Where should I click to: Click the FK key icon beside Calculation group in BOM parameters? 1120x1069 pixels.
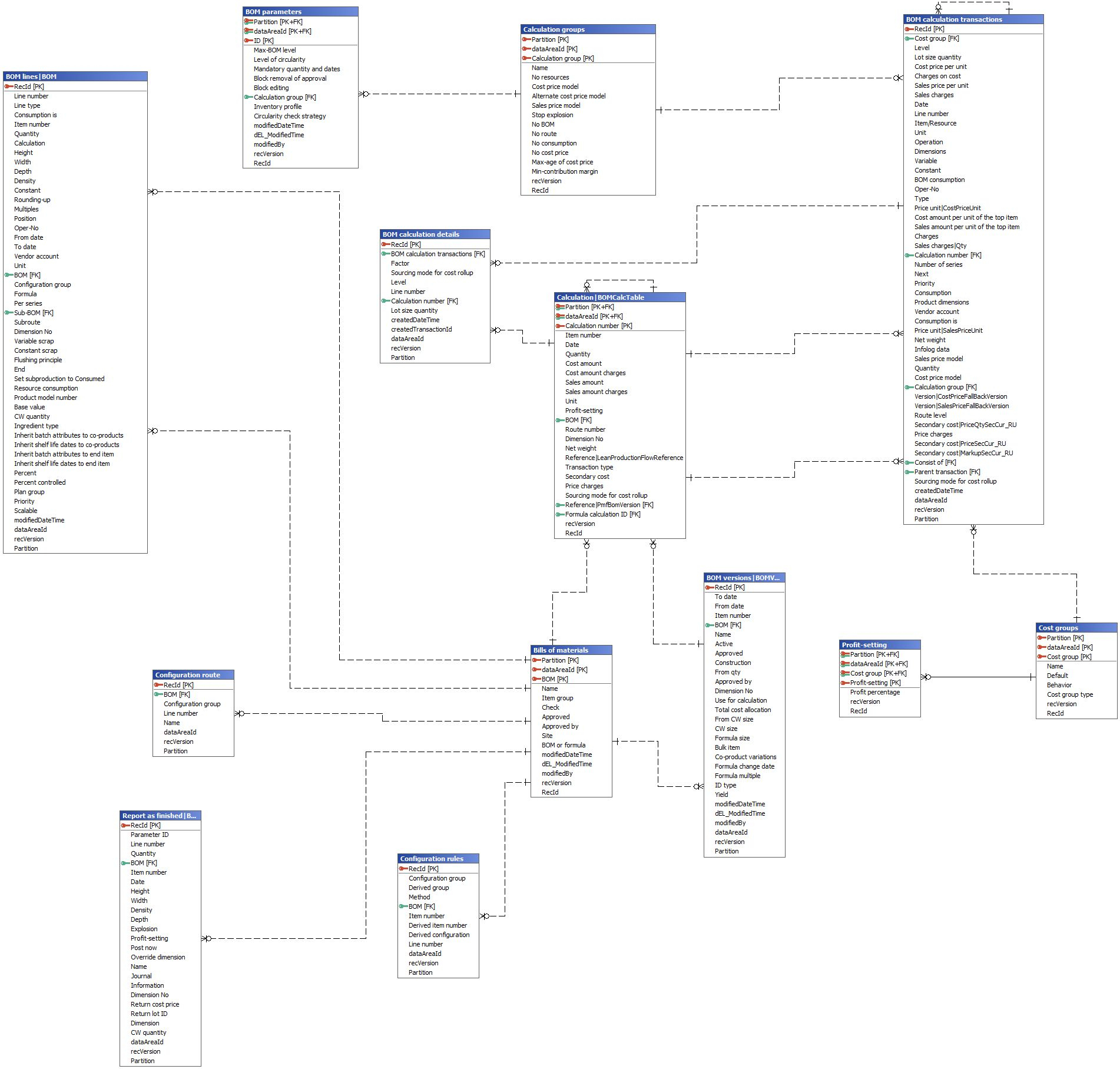coord(248,97)
